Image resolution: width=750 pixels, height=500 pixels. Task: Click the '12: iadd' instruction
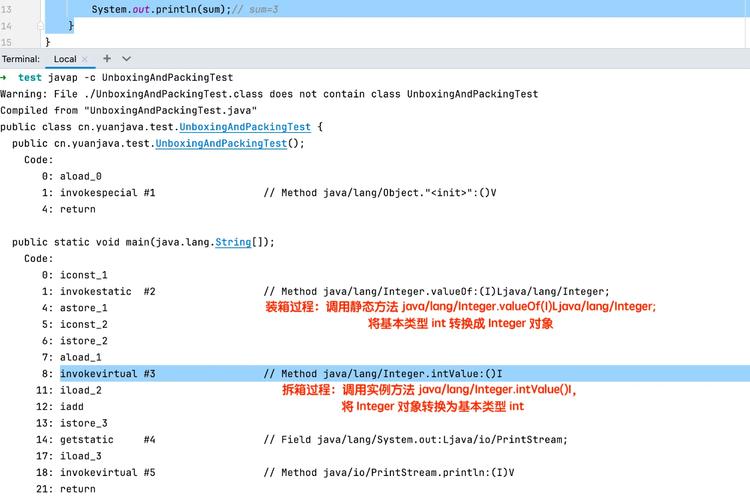coord(60,407)
